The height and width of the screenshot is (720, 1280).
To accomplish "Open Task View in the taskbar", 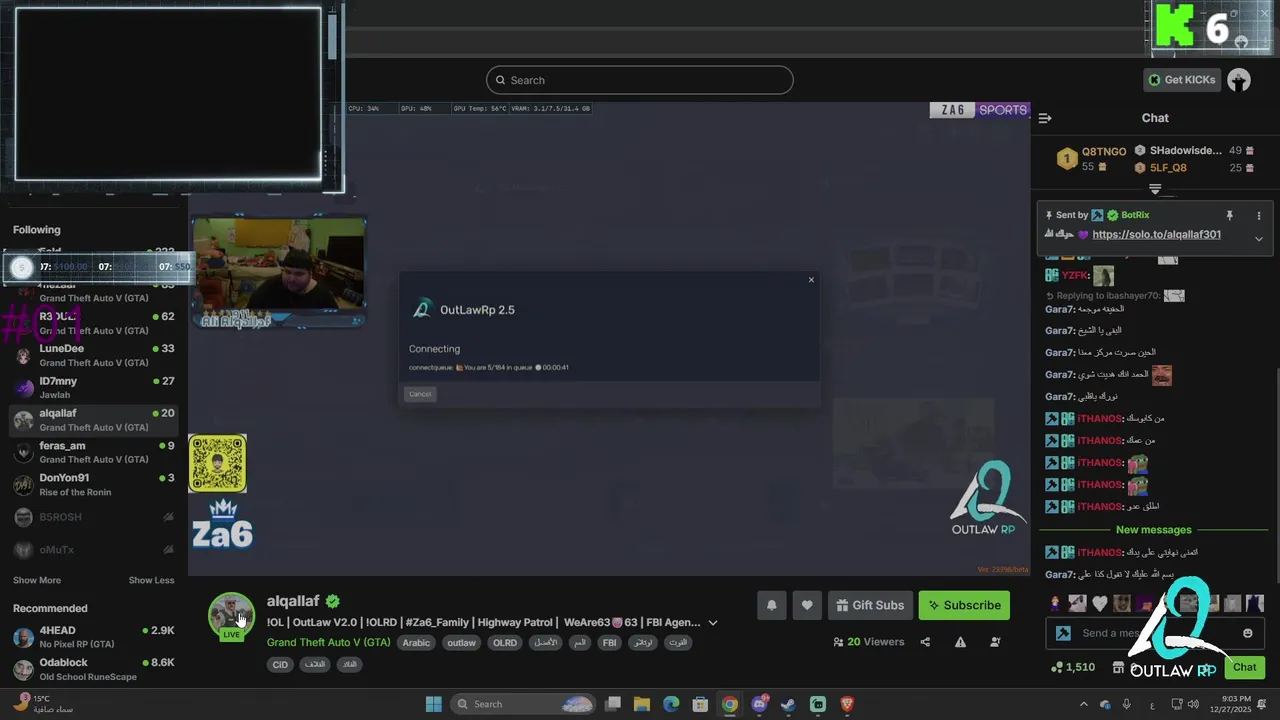I will (x=613, y=704).
